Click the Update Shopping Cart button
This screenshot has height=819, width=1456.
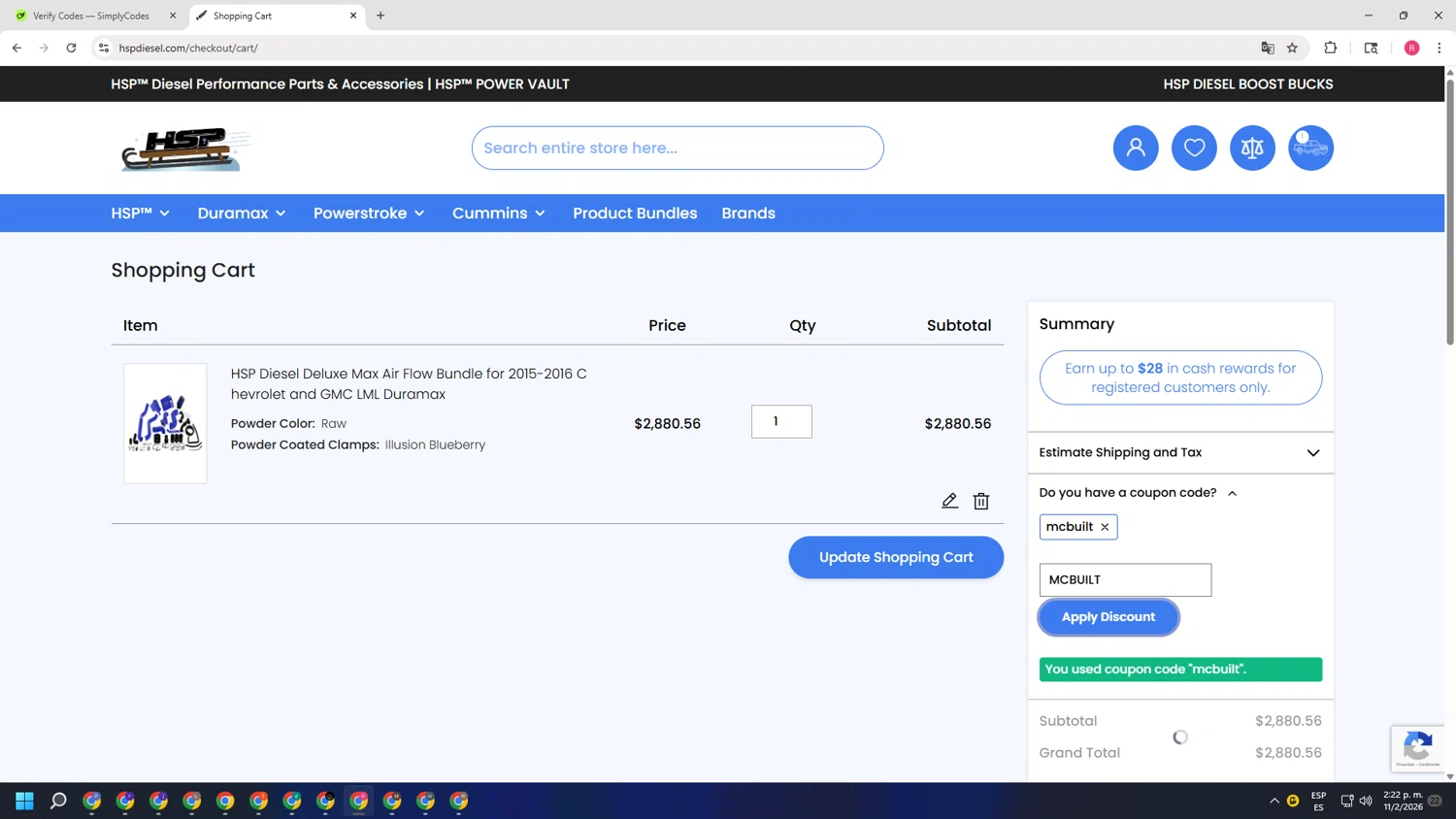point(895,557)
